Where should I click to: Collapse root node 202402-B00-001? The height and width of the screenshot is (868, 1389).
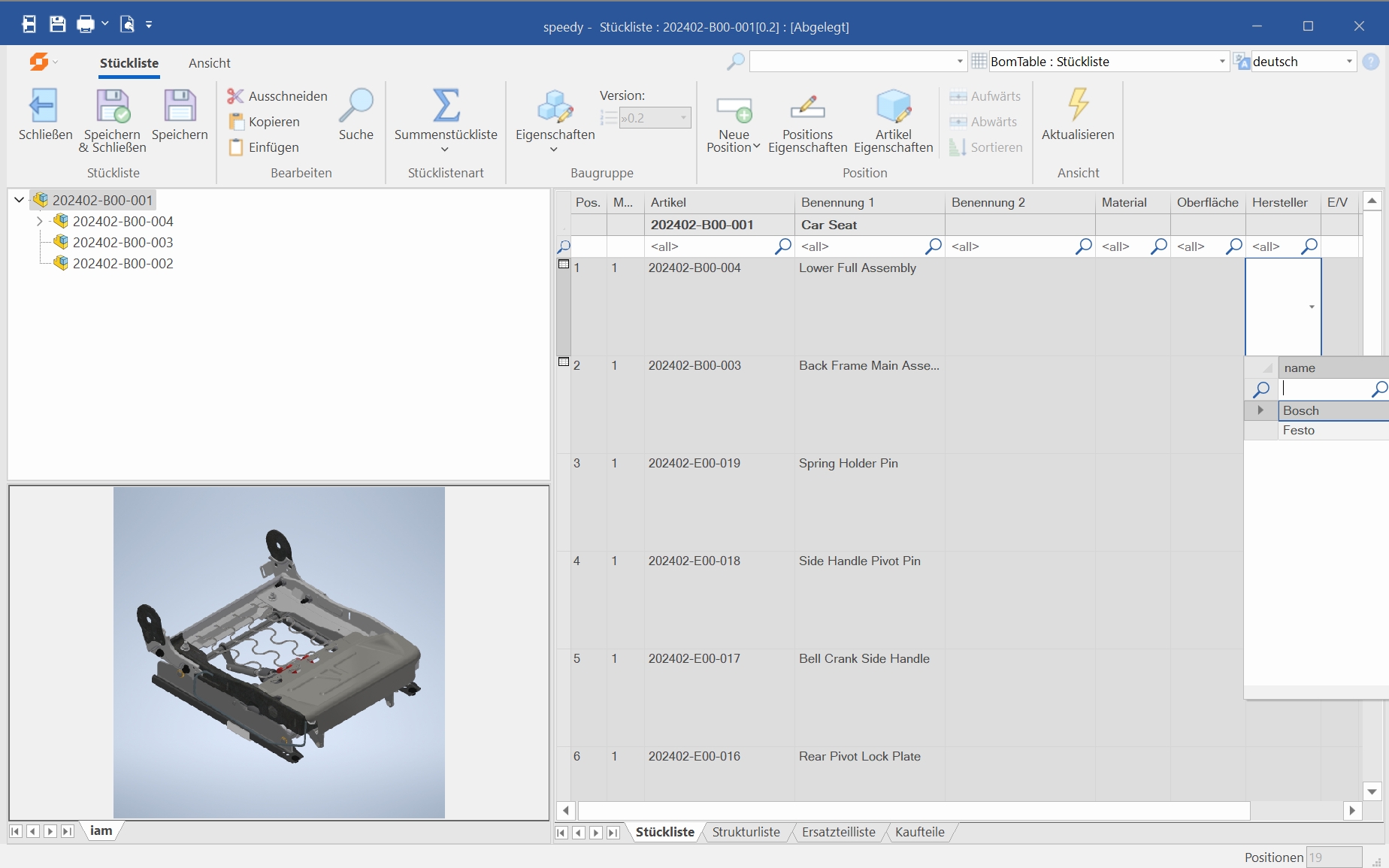(x=20, y=201)
